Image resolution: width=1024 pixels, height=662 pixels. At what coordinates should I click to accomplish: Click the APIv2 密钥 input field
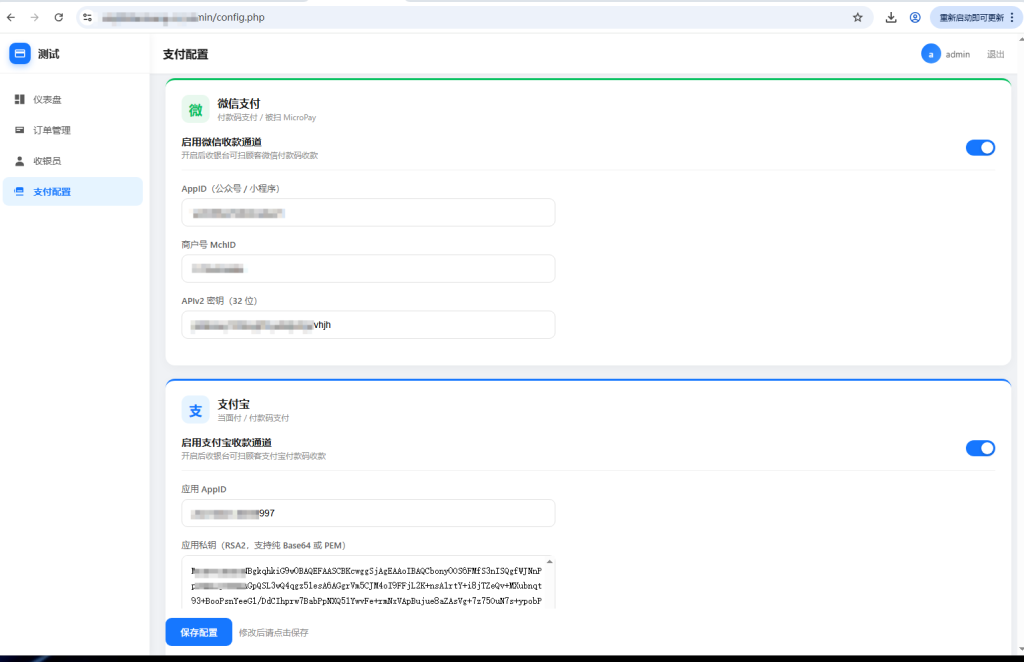tap(368, 324)
